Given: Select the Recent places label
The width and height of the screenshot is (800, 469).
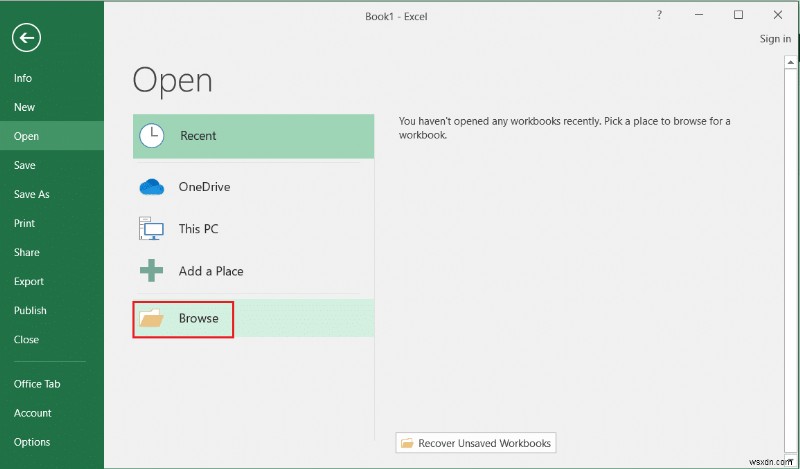Looking at the screenshot, I should point(198,136).
